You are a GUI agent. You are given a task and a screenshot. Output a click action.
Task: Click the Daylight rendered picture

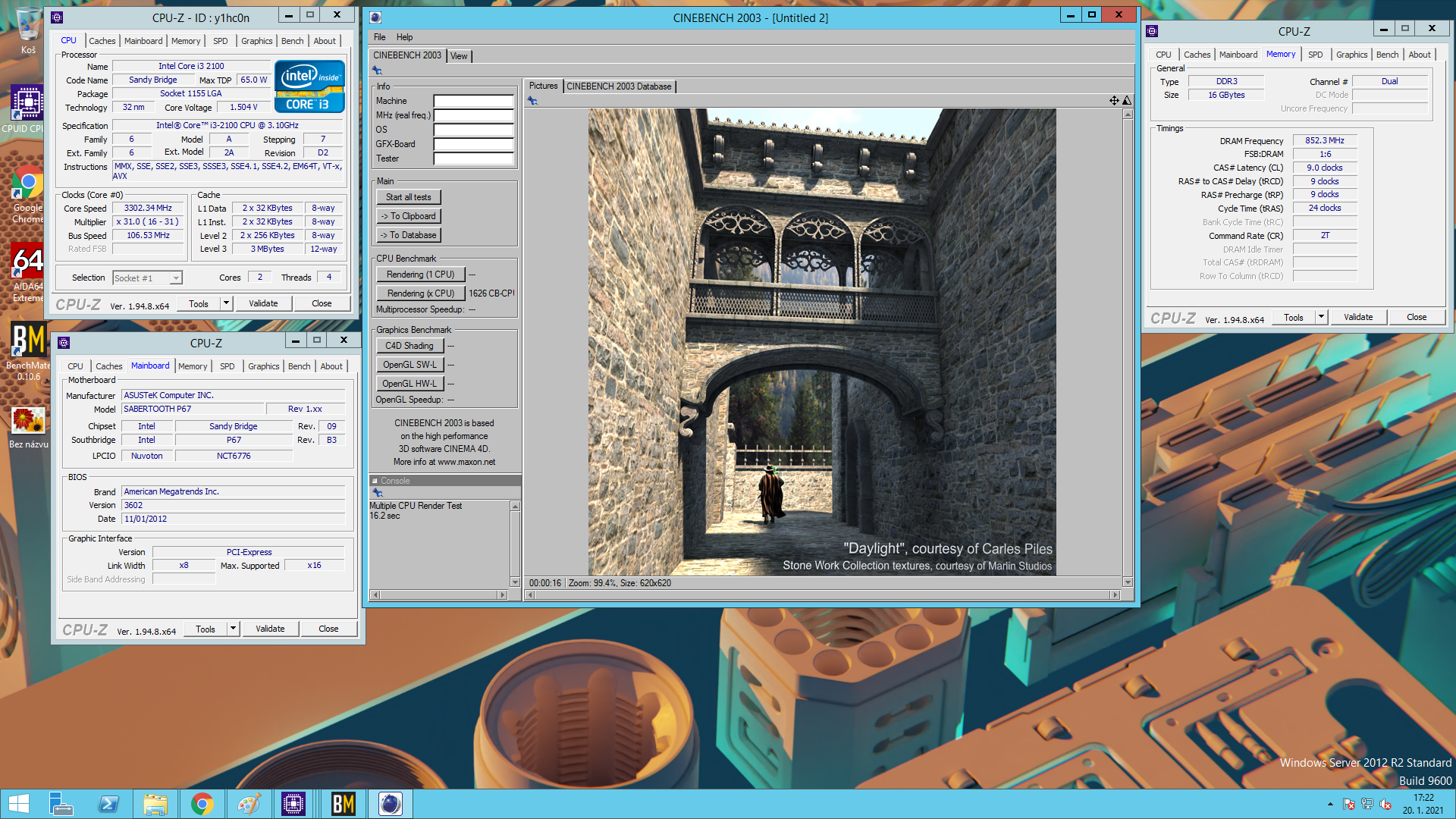tap(822, 342)
